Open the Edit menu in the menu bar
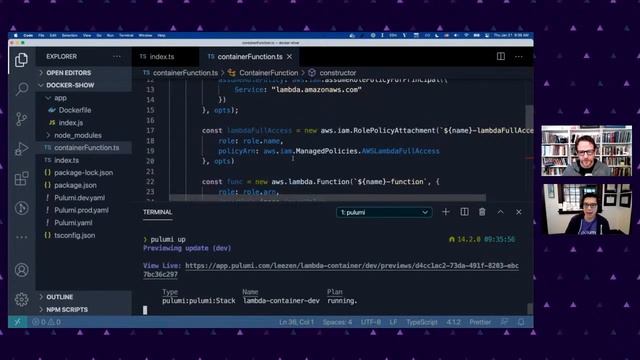Viewport: 640px width, 360px height. [x=53, y=36]
